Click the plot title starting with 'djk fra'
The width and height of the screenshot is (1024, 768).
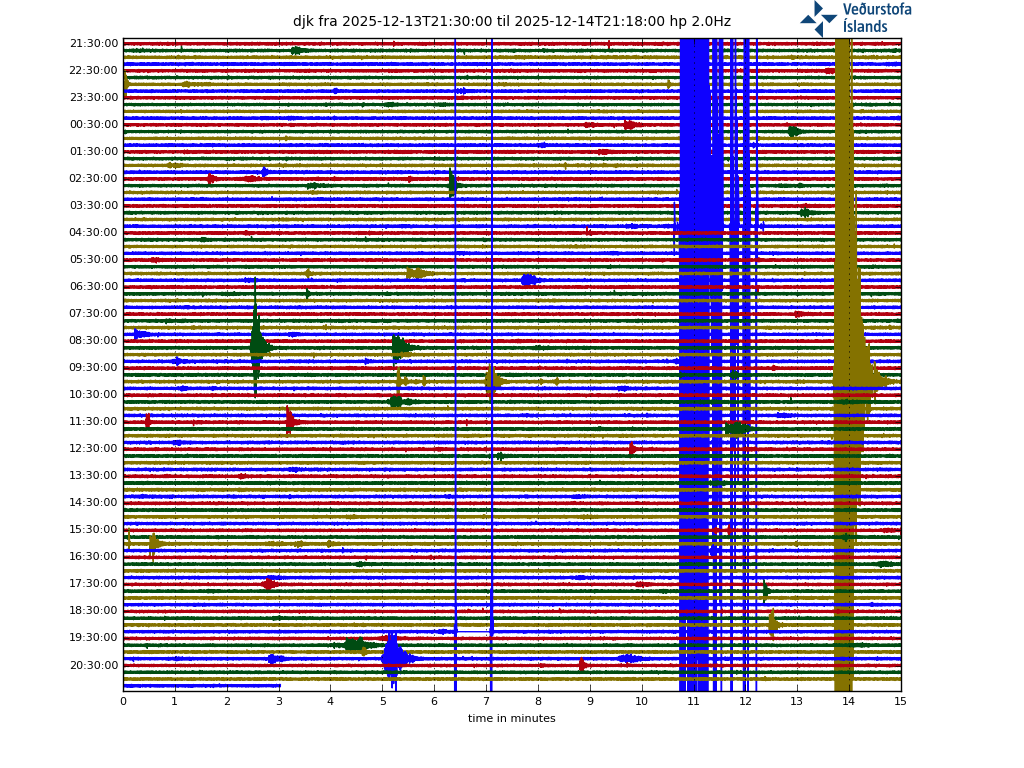511,21
